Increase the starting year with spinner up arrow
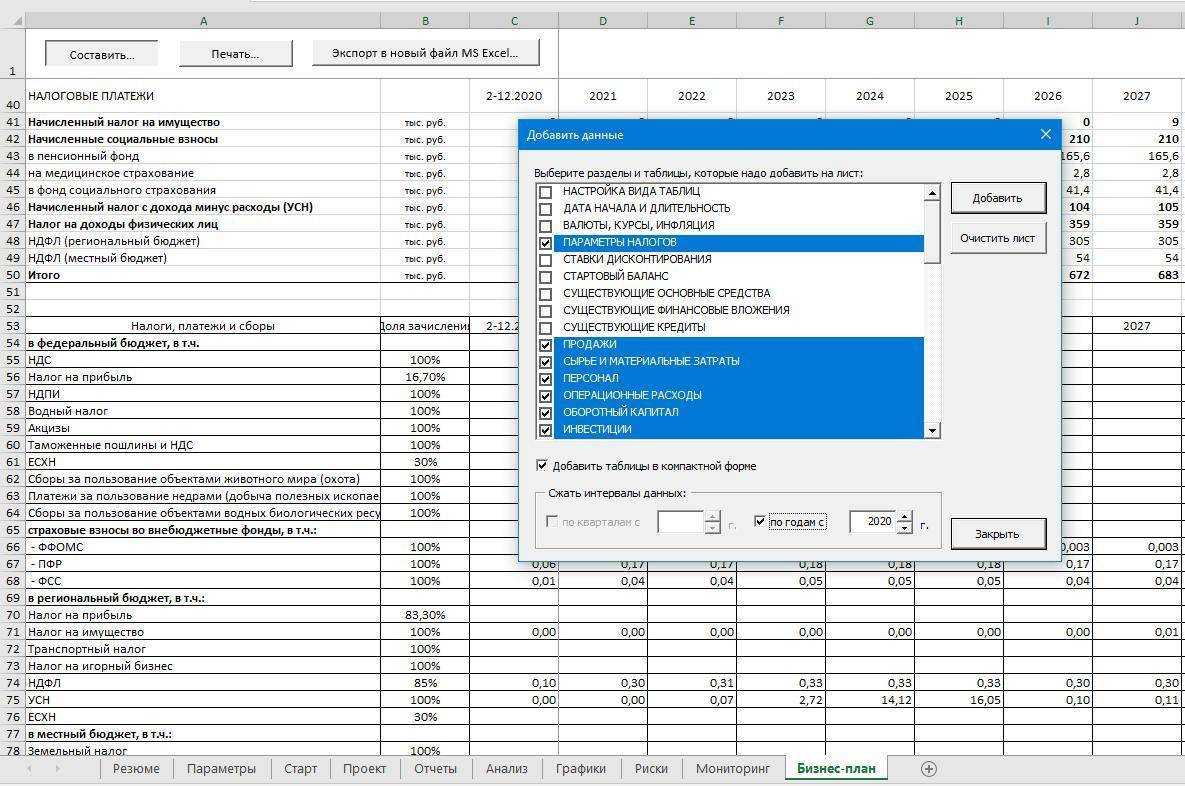The height and width of the screenshot is (786, 1185). point(905,516)
